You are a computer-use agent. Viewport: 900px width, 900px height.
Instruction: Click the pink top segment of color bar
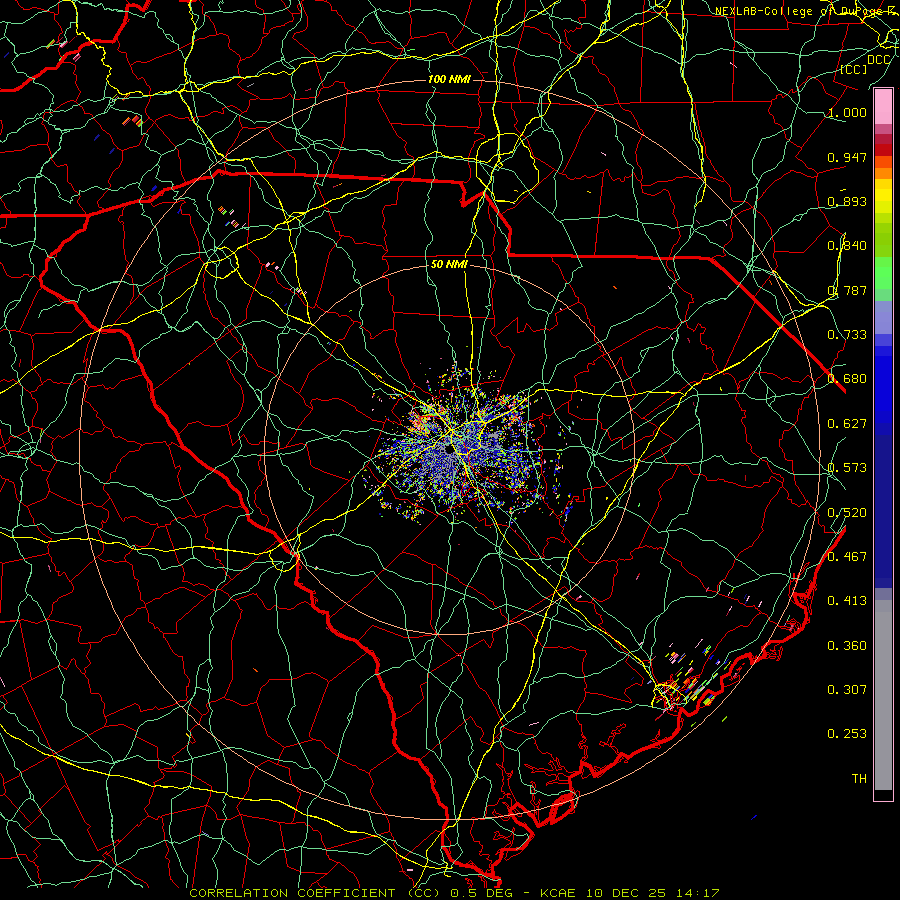883,107
